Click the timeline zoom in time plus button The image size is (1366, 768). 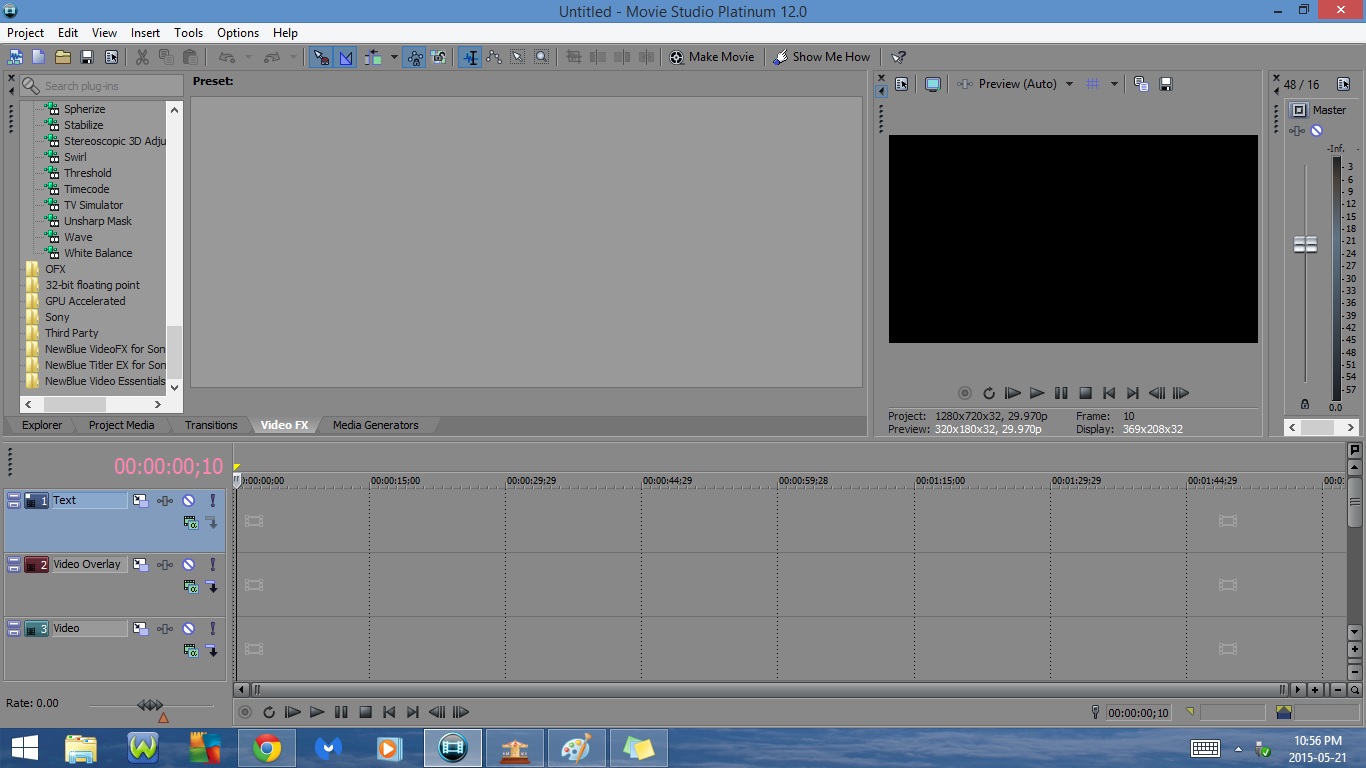[1315, 689]
